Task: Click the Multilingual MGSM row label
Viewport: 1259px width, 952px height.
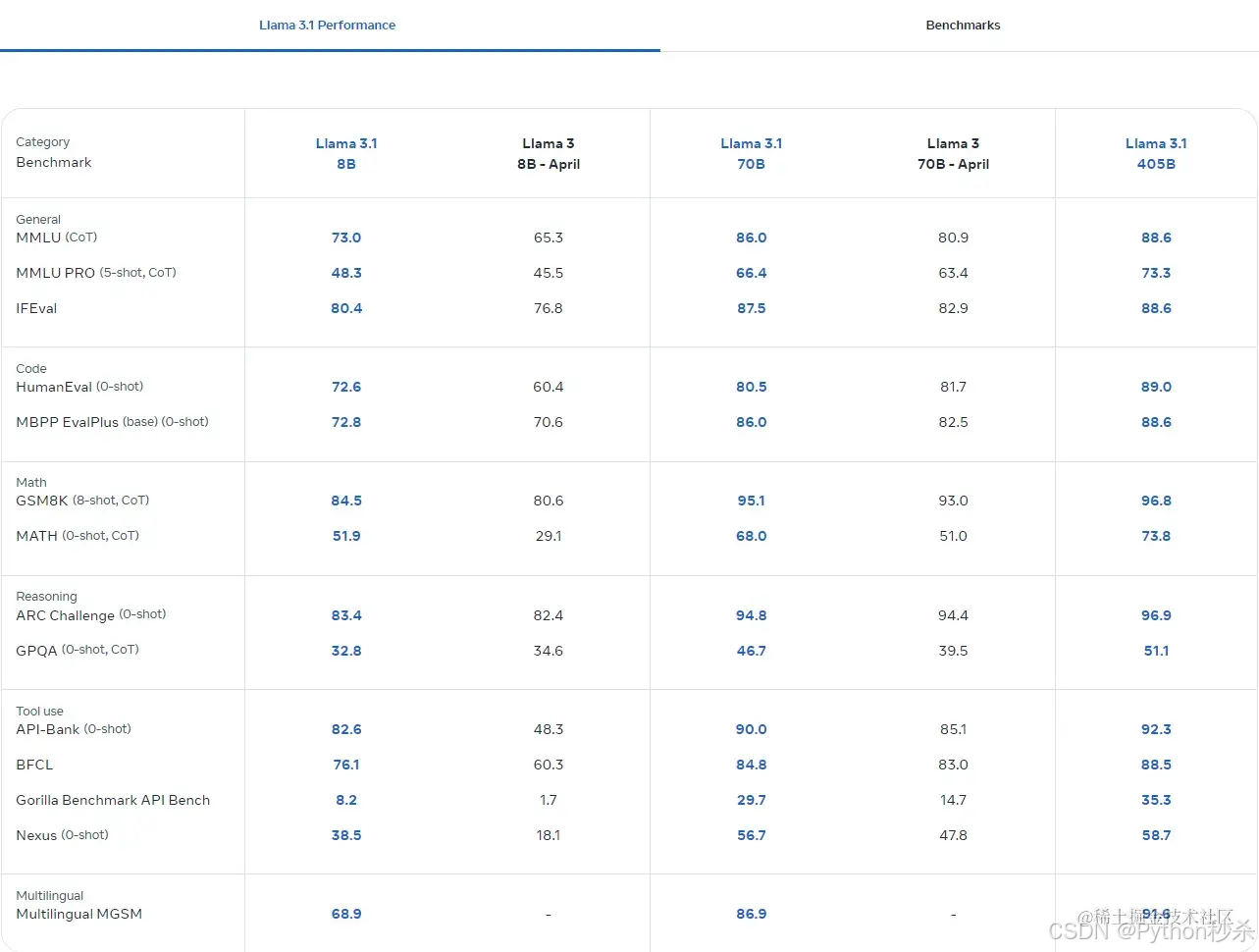Action: (79, 914)
